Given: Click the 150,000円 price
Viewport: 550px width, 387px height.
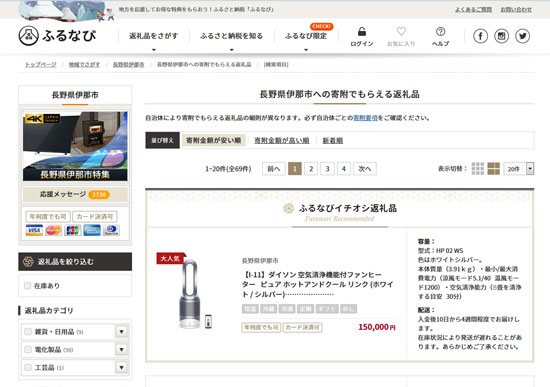Looking at the screenshot, I should pyautogui.click(x=377, y=327).
